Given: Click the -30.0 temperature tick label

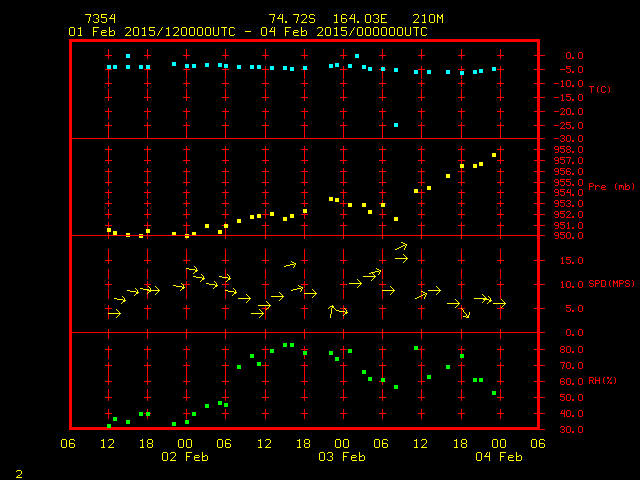Looking at the screenshot, I should click(x=575, y=138).
